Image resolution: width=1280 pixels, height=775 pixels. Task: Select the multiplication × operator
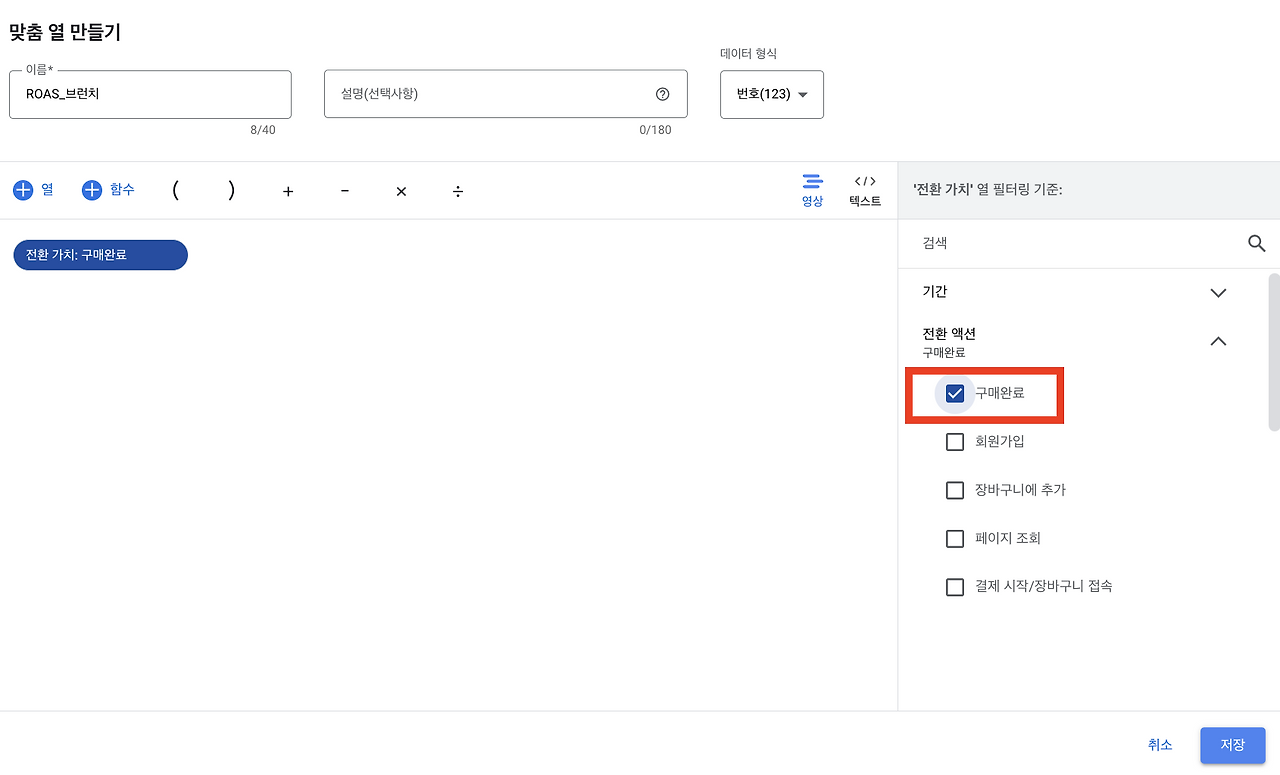(x=400, y=191)
